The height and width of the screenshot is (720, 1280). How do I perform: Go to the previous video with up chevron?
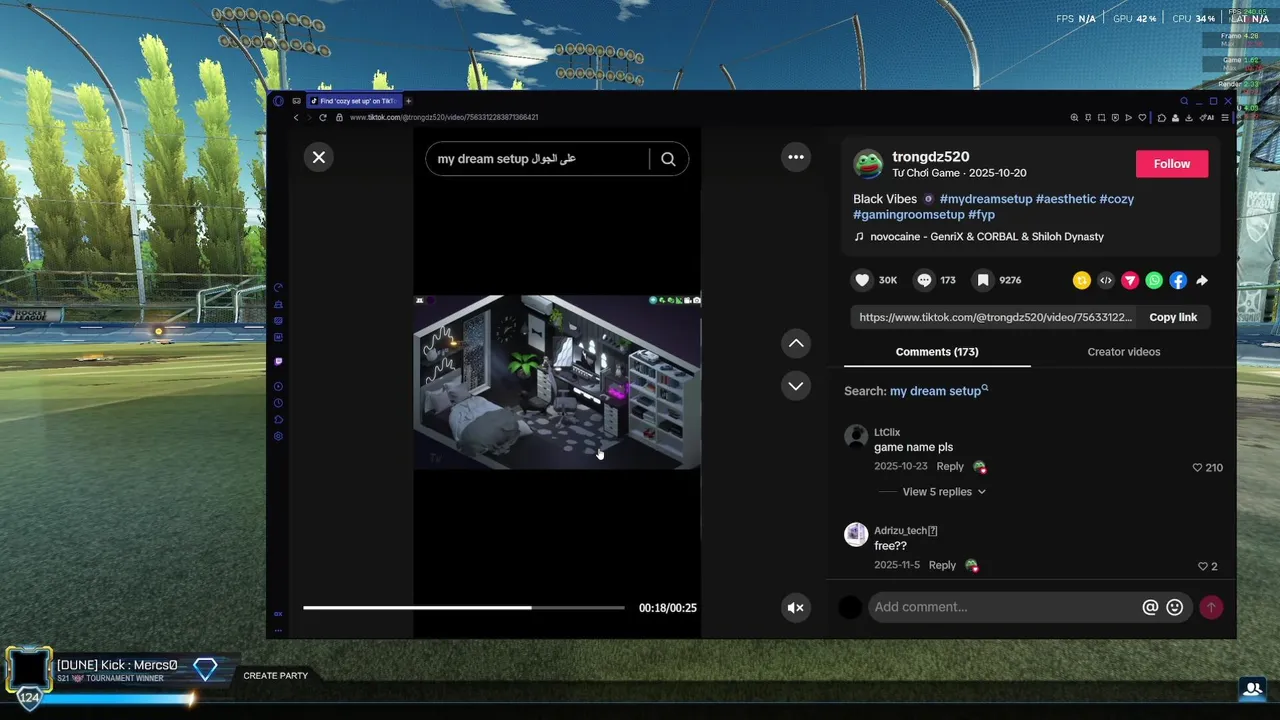click(x=796, y=343)
